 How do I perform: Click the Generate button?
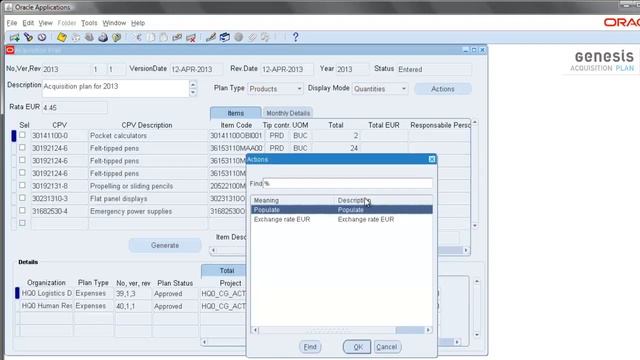pyautogui.click(x=165, y=245)
